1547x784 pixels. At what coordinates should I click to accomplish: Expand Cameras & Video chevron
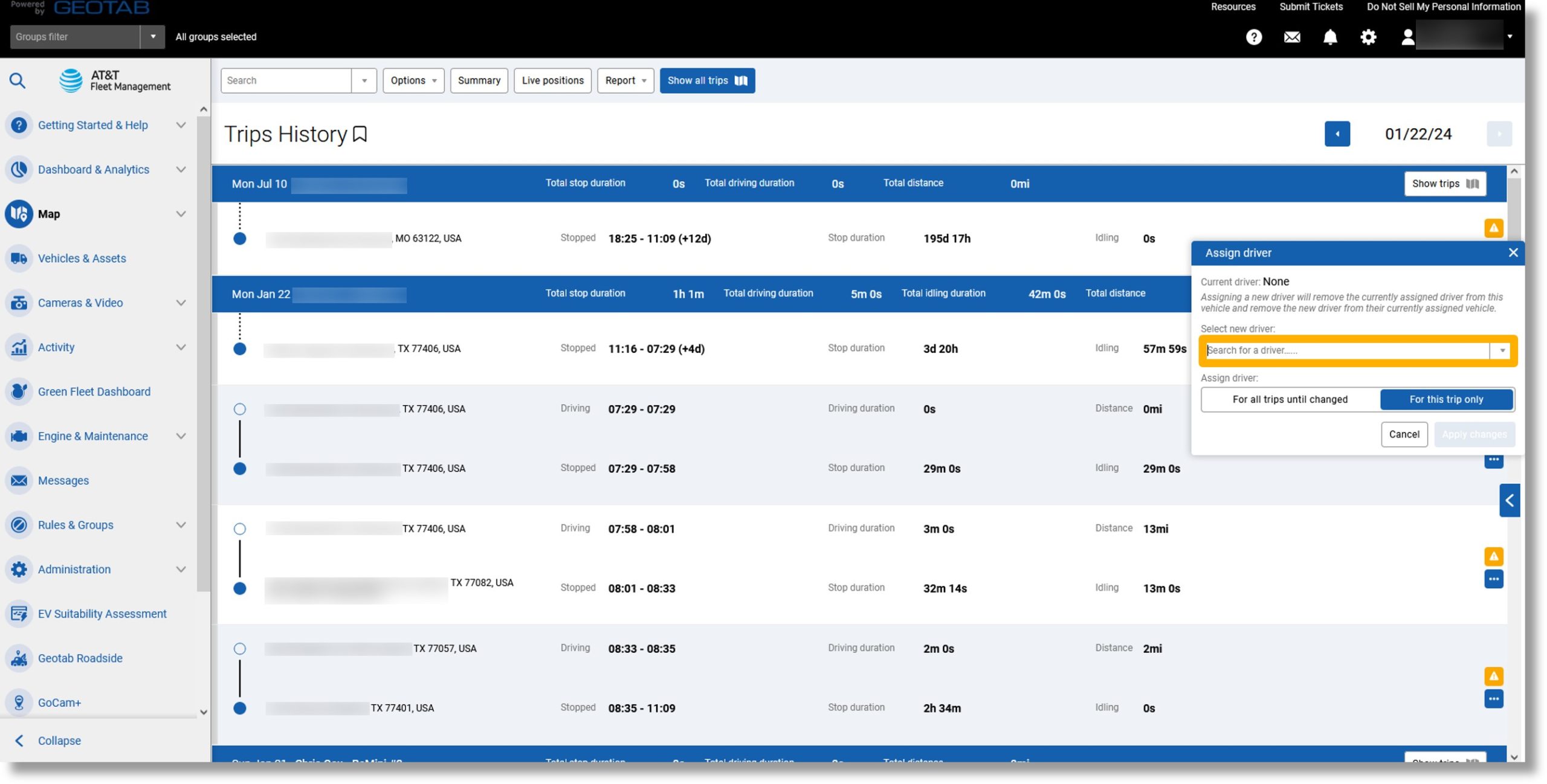[x=181, y=303]
